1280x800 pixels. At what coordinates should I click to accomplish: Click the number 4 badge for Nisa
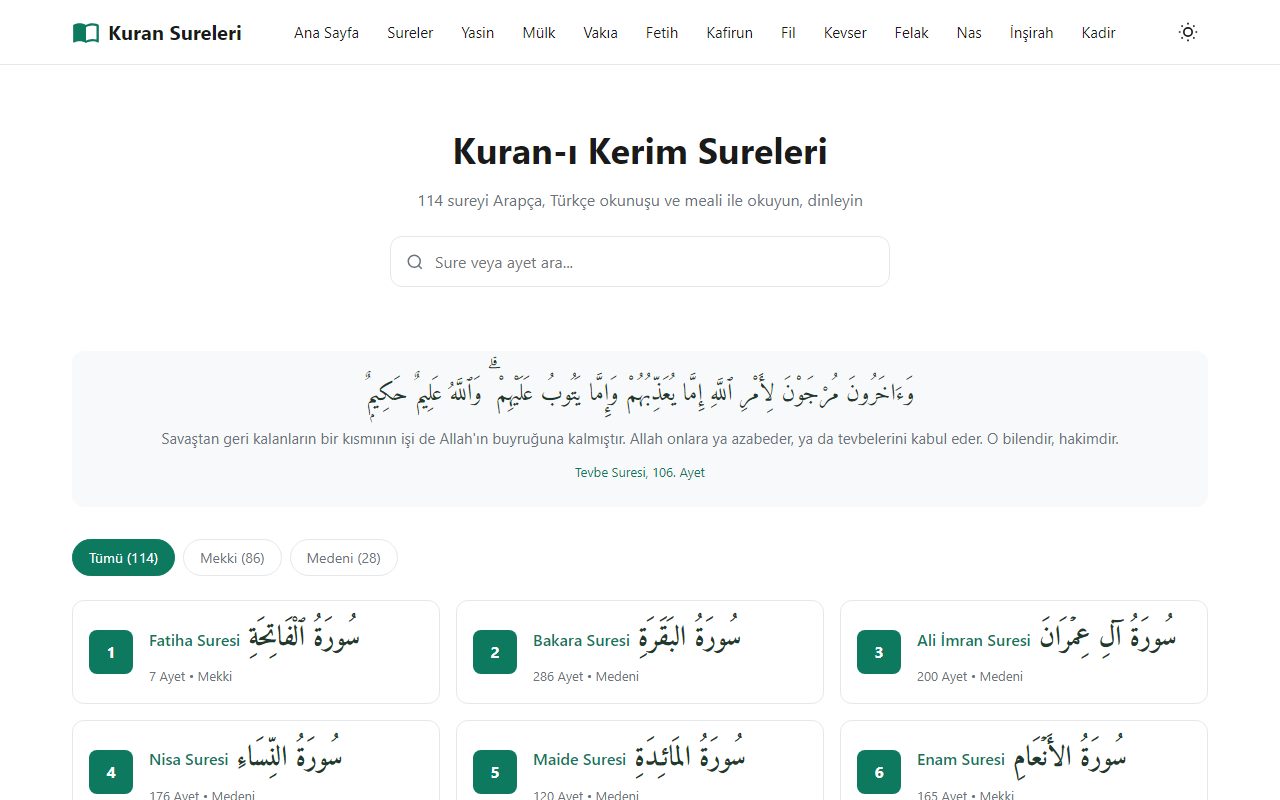pyautogui.click(x=111, y=772)
